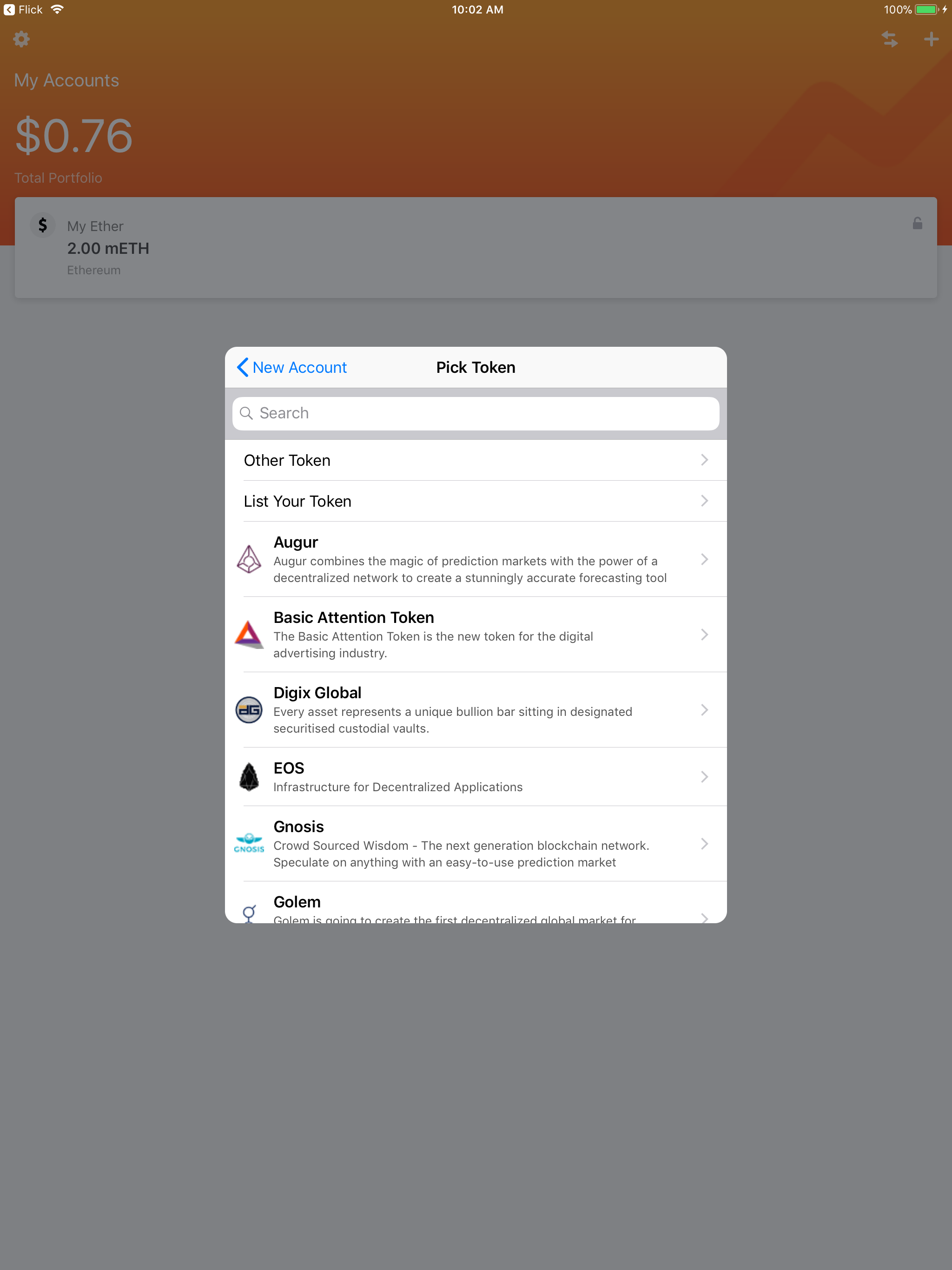The height and width of the screenshot is (1270, 952).
Task: Open settings gear icon
Action: 21,39
